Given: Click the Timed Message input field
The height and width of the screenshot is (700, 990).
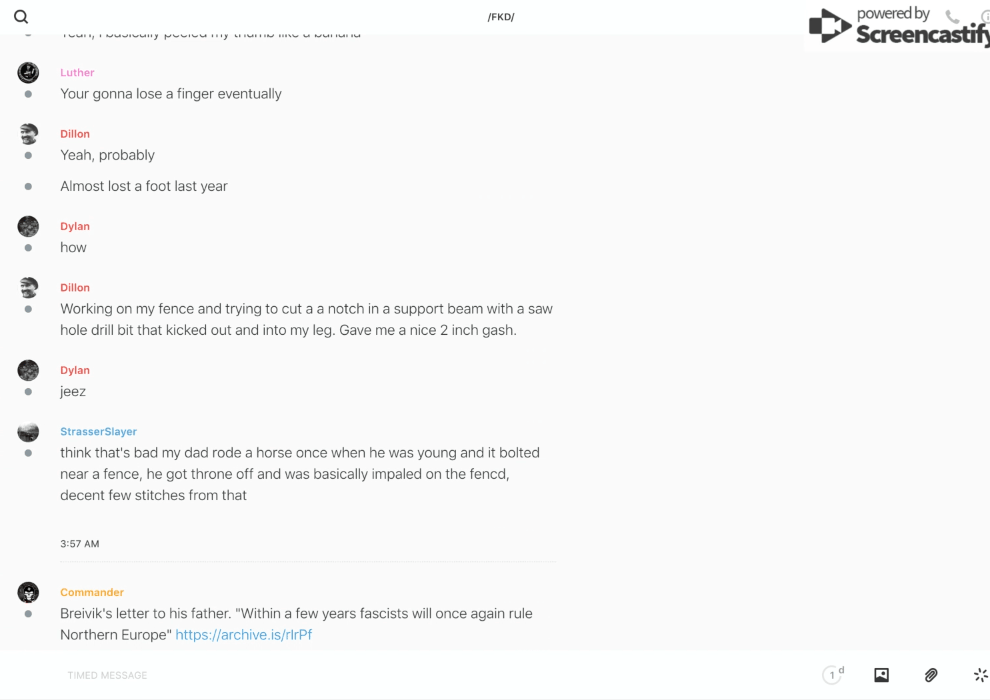Looking at the screenshot, I should [x=400, y=675].
